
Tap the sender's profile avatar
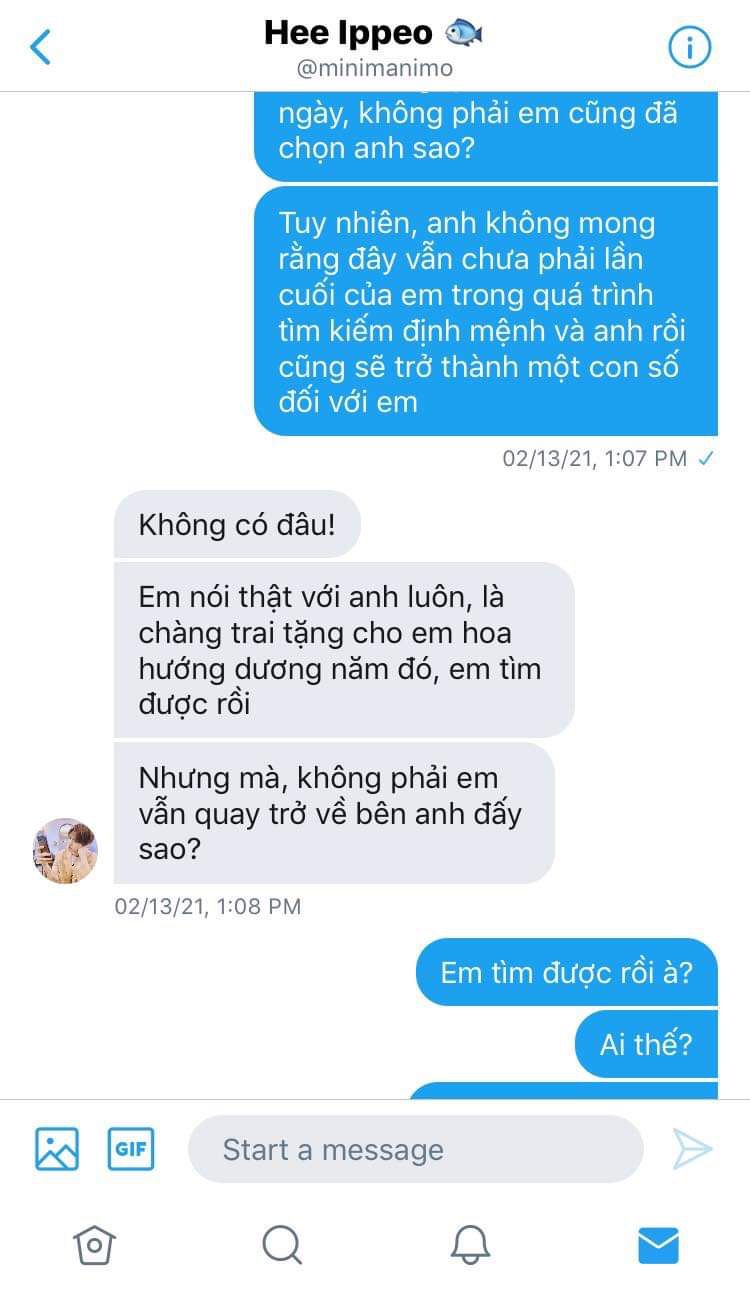tap(65, 851)
